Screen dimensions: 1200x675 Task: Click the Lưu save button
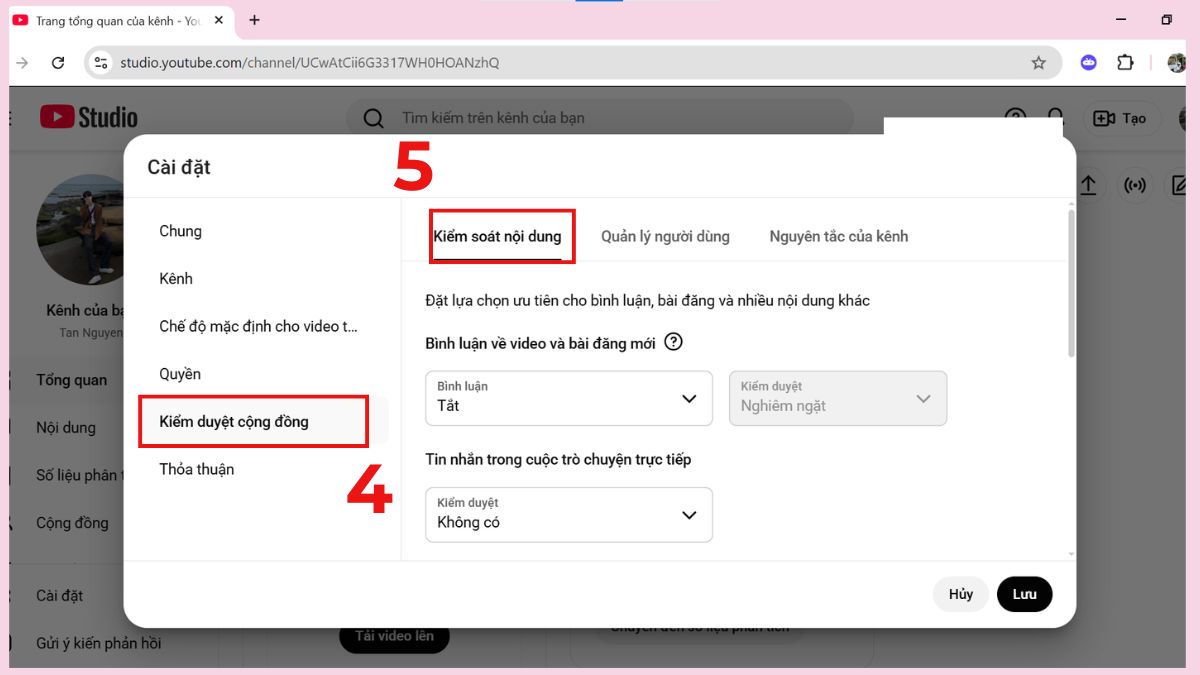click(1024, 593)
